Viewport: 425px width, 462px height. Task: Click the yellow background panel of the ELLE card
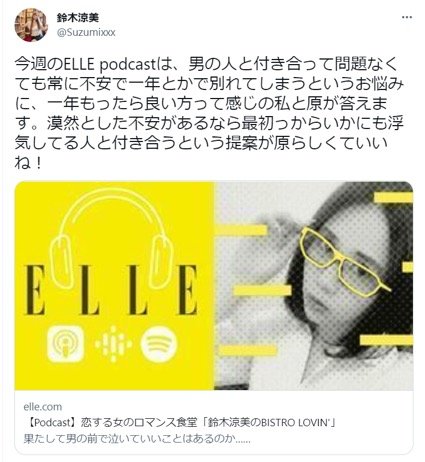tap(114, 286)
